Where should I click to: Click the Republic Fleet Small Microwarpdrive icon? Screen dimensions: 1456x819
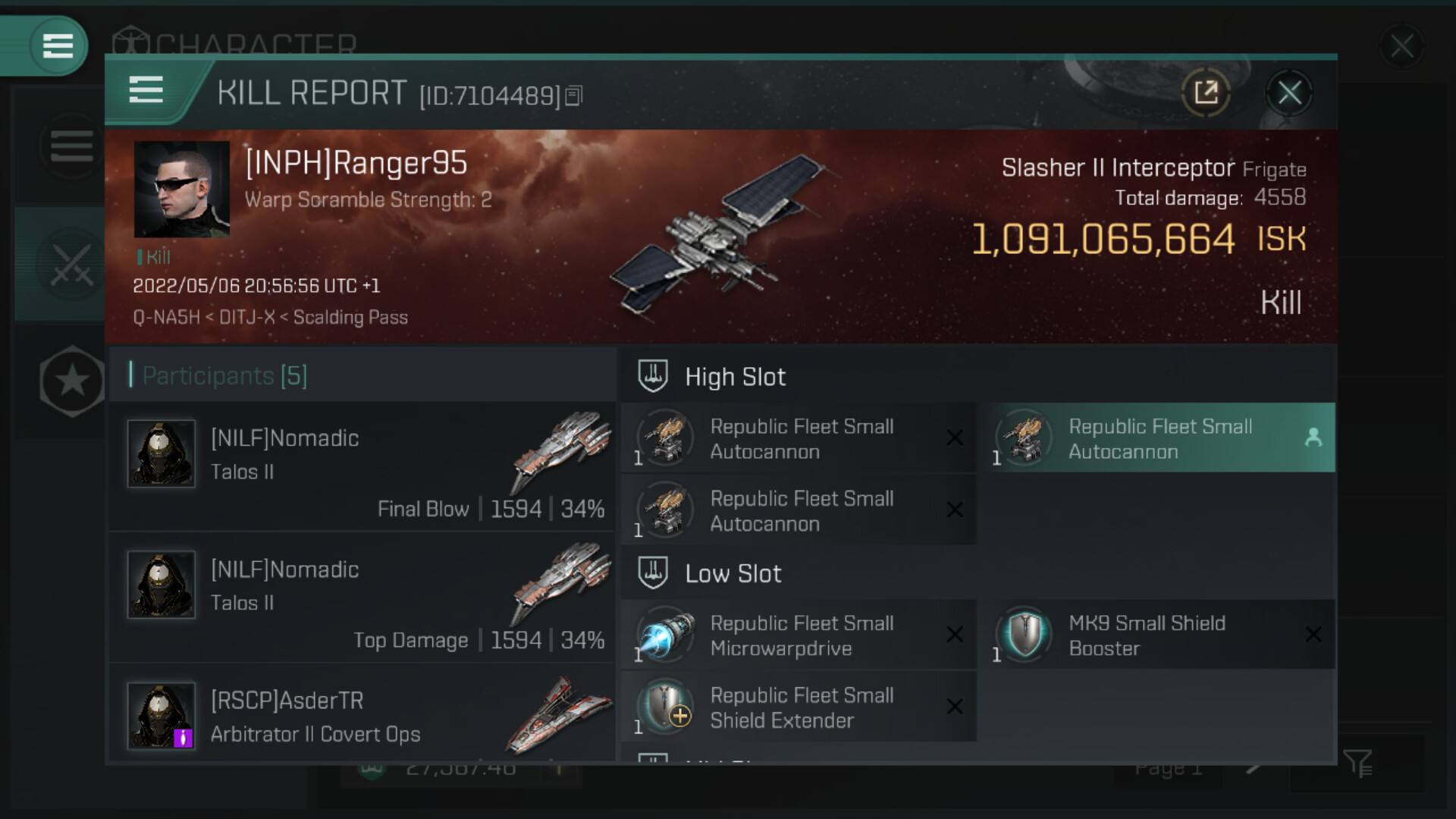[665, 635]
